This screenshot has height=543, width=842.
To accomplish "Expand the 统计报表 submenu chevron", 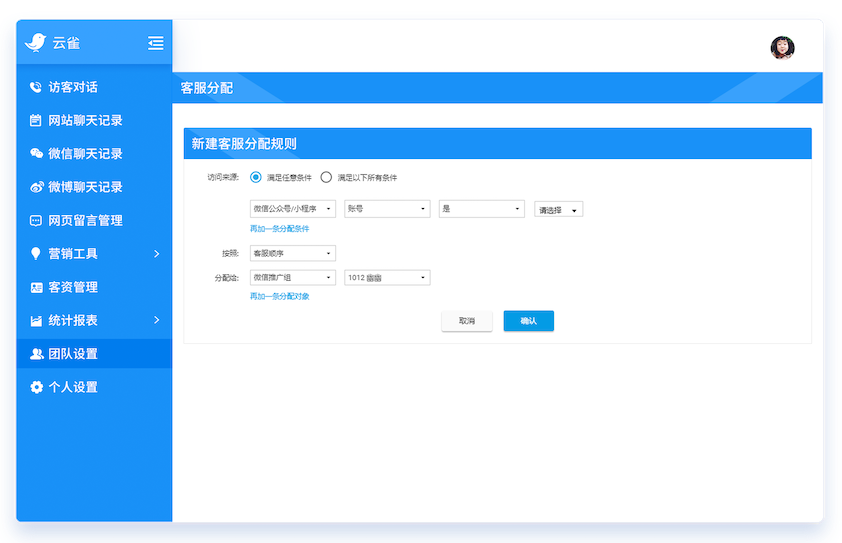I will (156, 320).
